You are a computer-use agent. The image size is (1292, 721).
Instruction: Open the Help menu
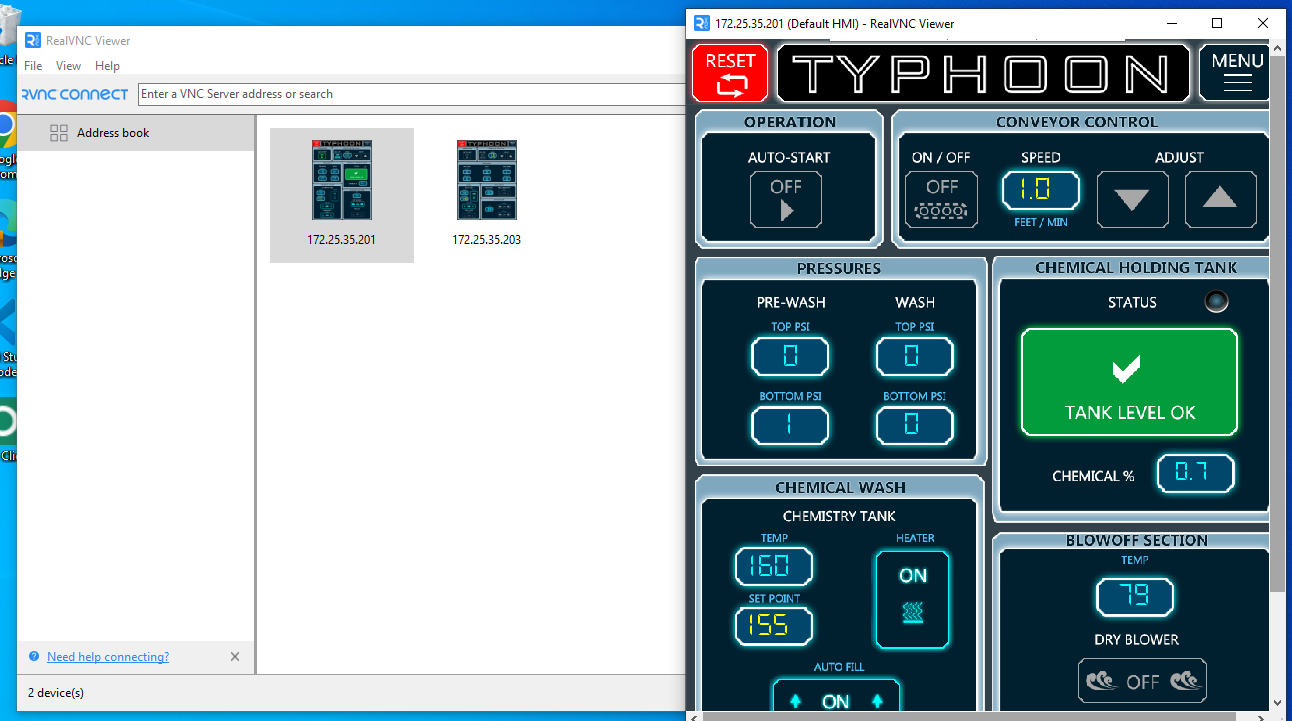pos(107,66)
